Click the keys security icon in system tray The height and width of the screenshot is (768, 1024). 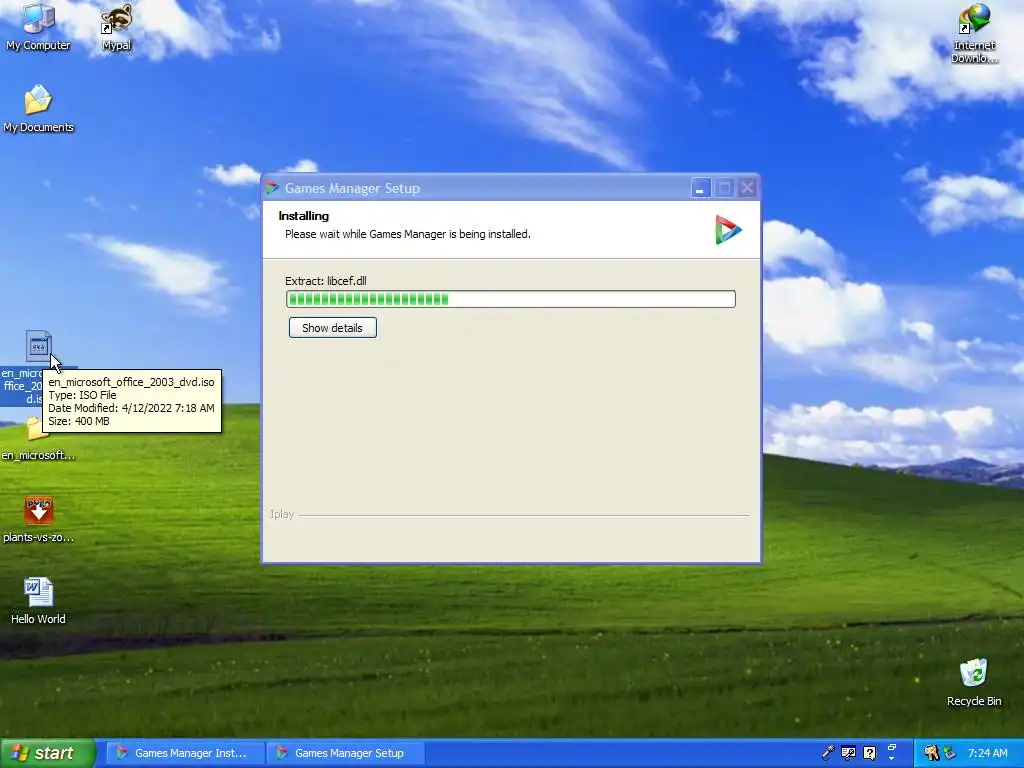click(x=932, y=753)
